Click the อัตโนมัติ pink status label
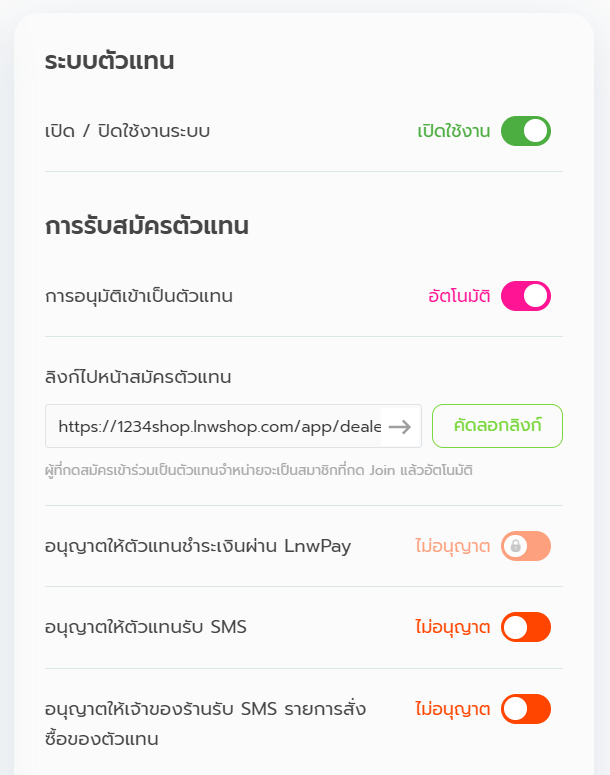 click(x=459, y=296)
